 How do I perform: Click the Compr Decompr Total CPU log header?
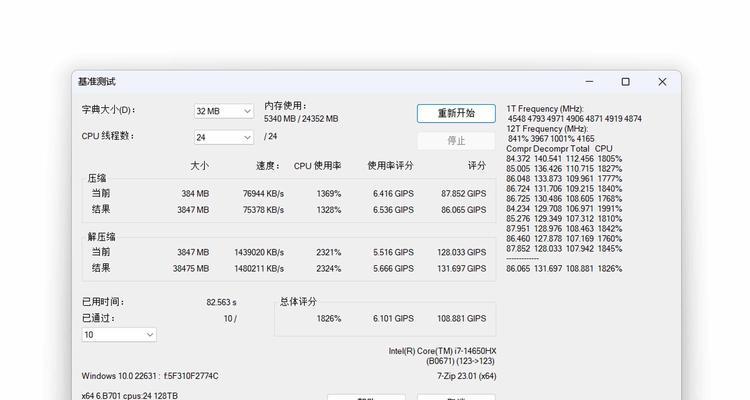tap(559, 149)
